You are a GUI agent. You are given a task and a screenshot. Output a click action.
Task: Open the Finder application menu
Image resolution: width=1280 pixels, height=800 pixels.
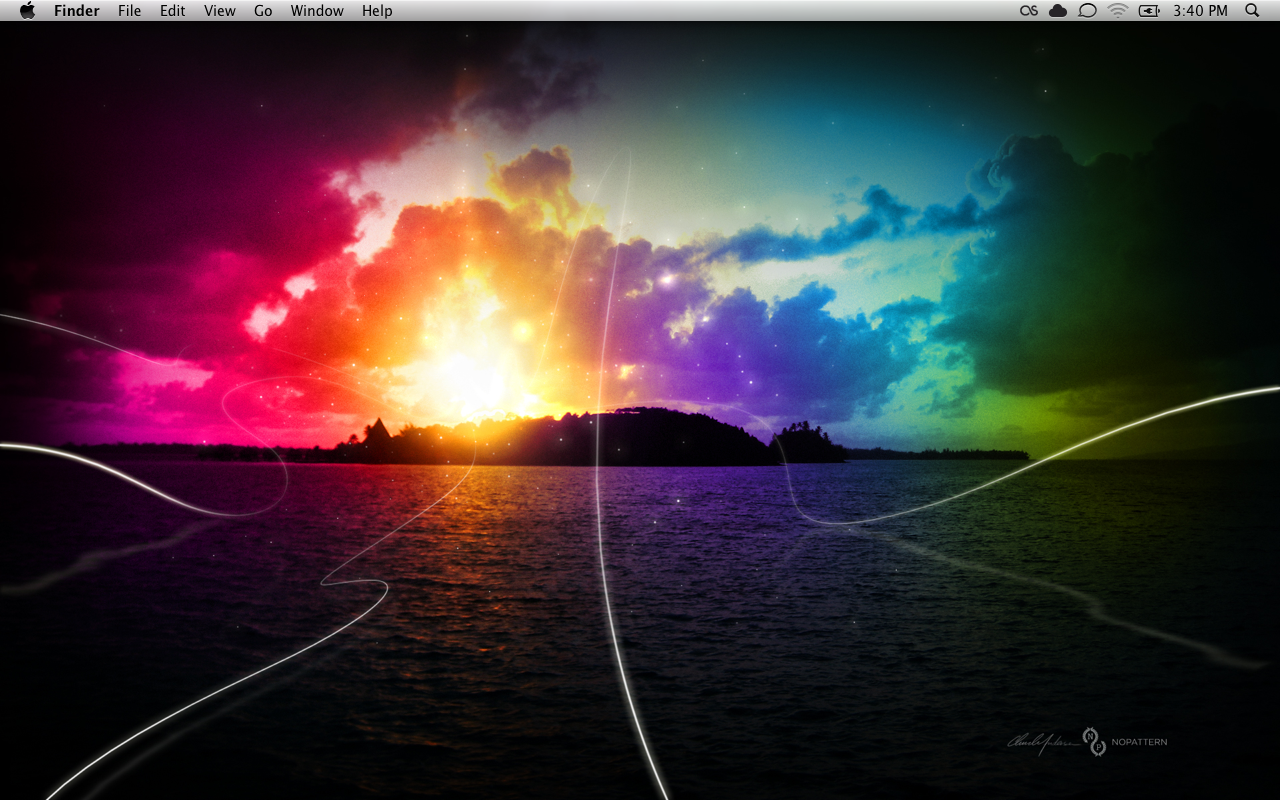[77, 11]
